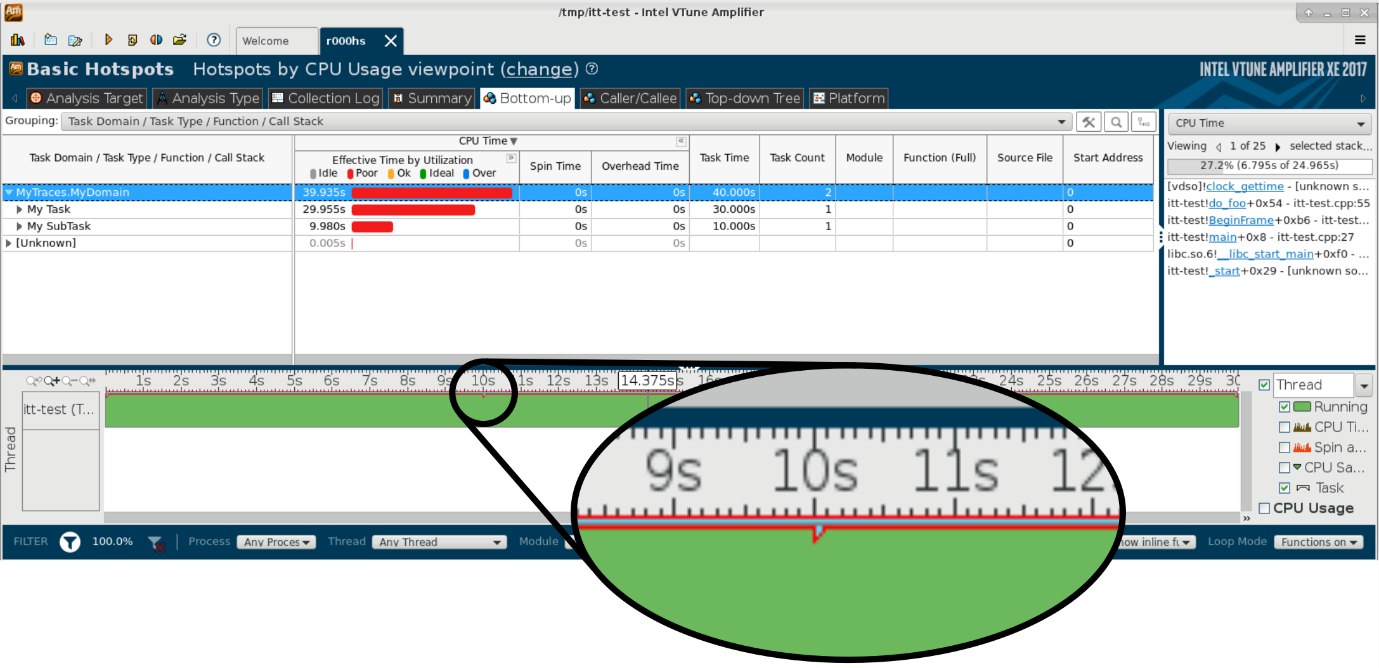The image size is (1379, 668).
Task: Uncheck the Running checkbox in the legend
Action: click(1285, 407)
